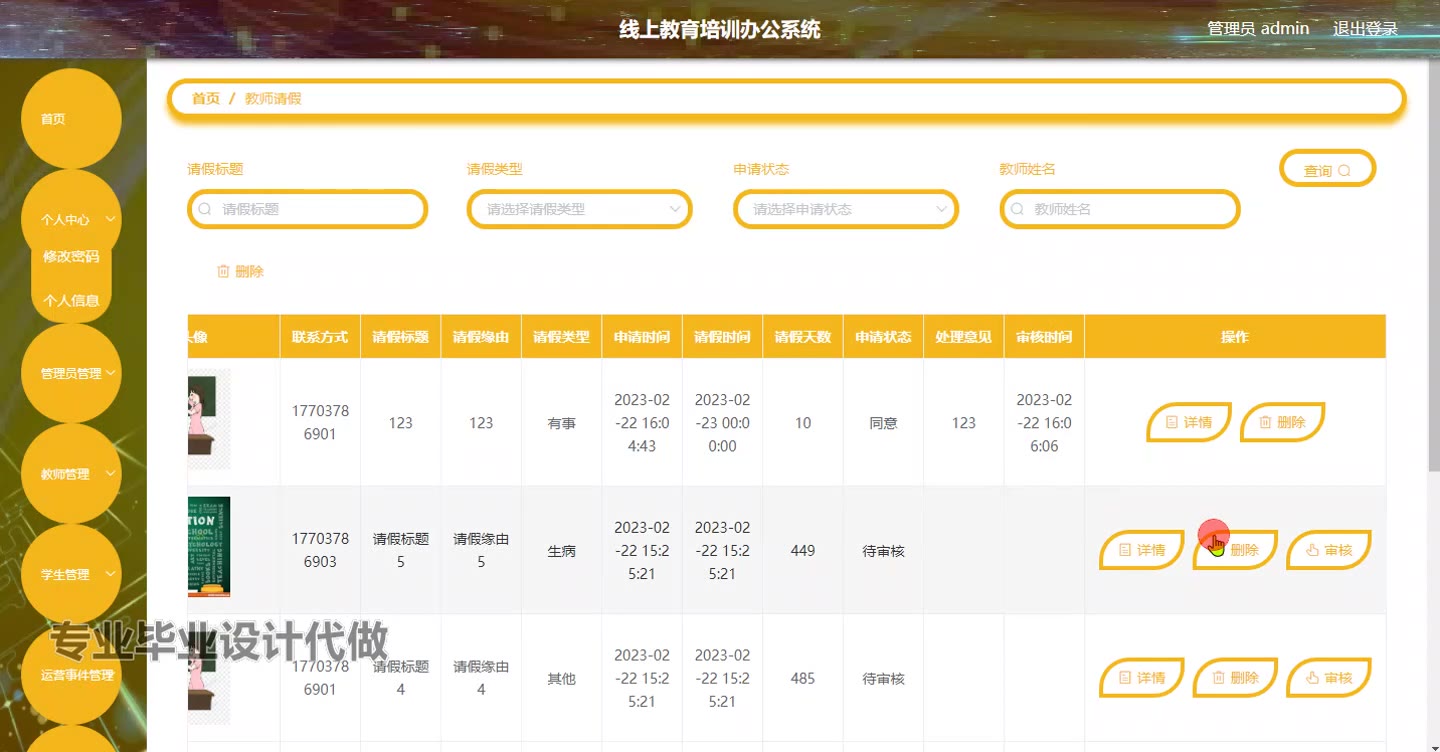Click the 待审核 status in 请假标题5 row
Viewport: 1440px width, 752px height.
click(883, 551)
